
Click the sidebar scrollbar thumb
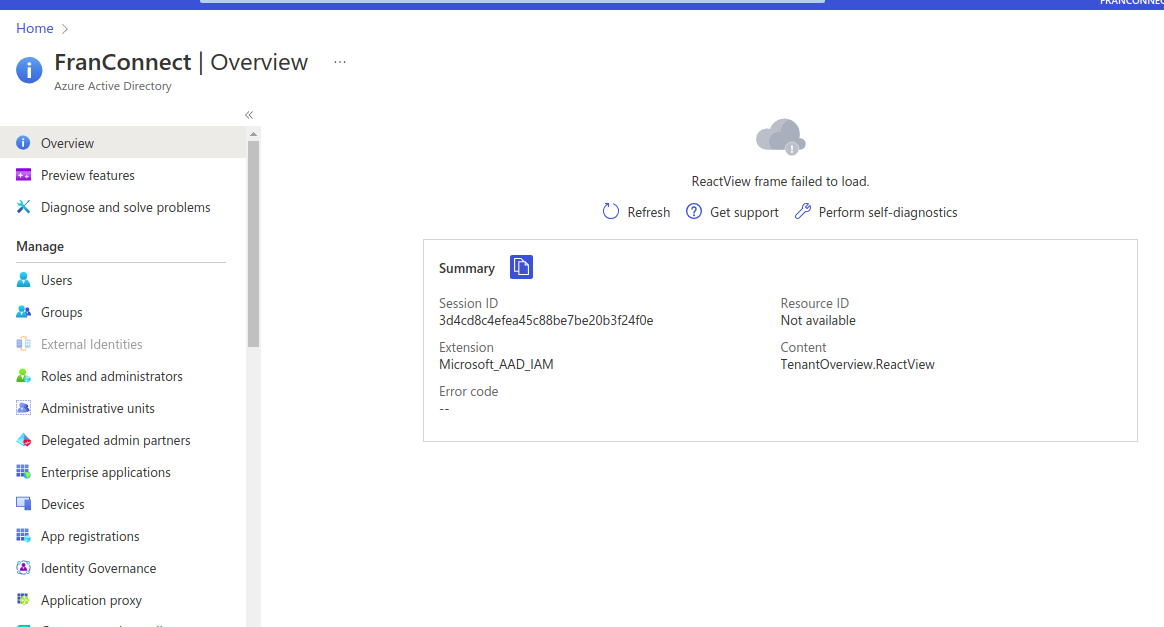[x=253, y=244]
